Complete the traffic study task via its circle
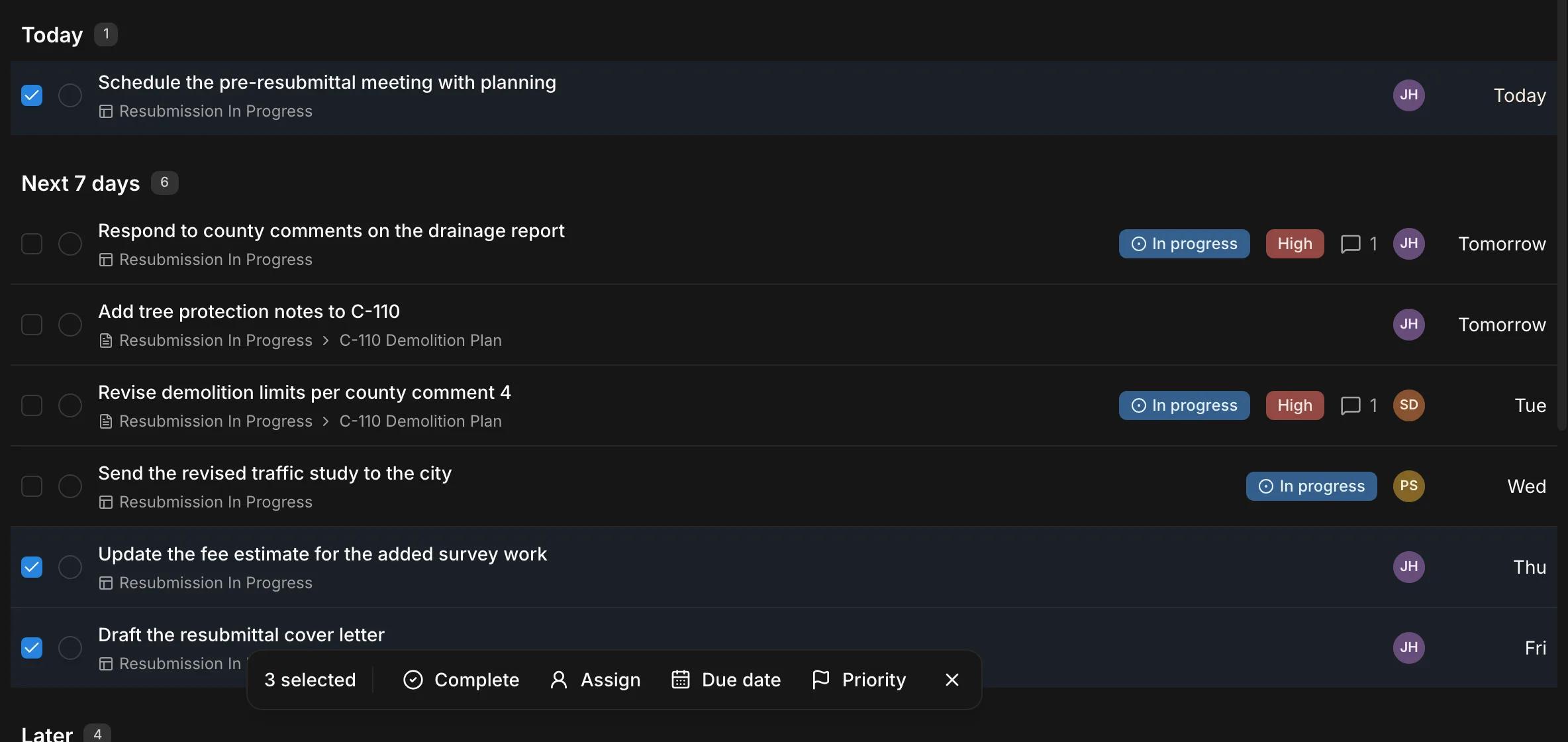1568x742 pixels. (x=70, y=486)
